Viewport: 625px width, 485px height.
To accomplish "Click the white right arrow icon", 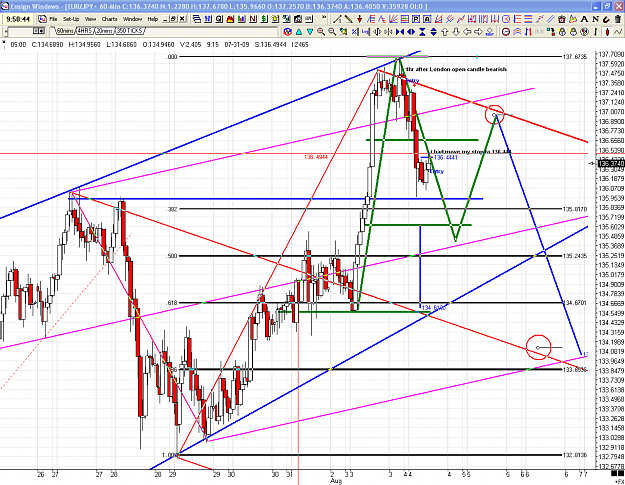I will pos(478,31).
